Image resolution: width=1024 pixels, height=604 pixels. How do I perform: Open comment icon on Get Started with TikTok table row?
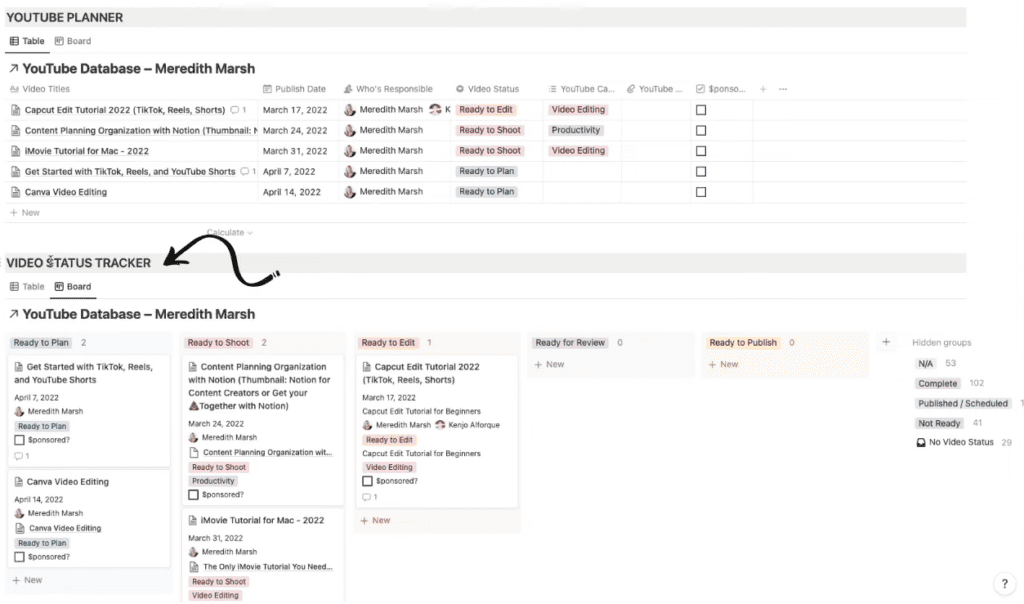point(245,171)
